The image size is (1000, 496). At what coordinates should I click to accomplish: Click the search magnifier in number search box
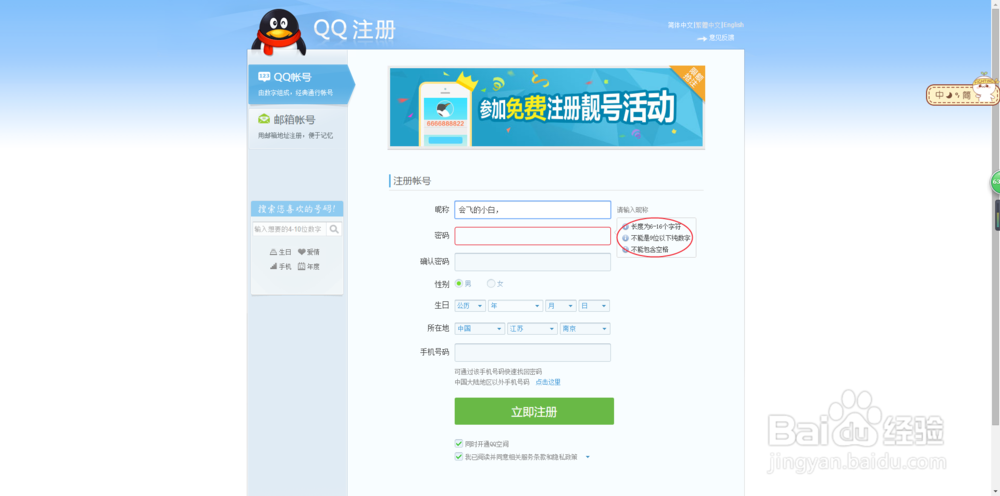point(334,229)
